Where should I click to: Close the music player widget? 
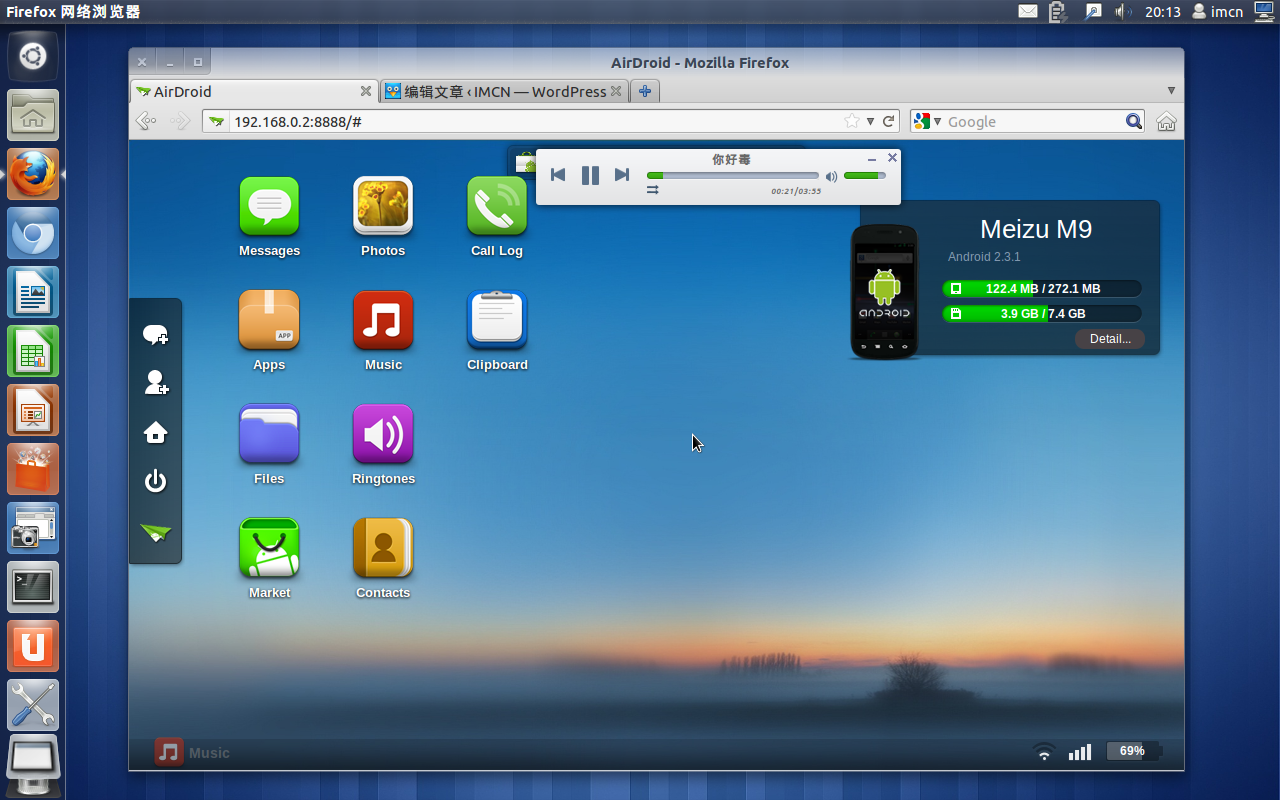892,158
